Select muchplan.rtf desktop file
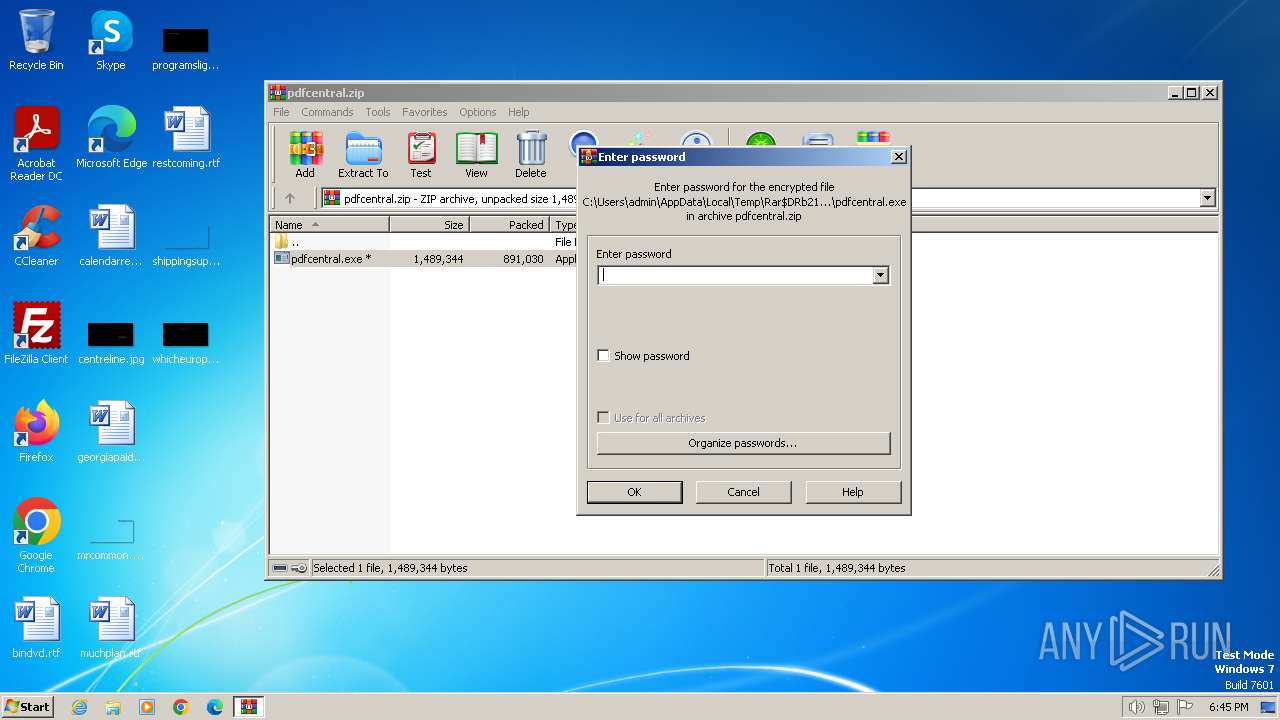Viewport: 1280px width, 720px height. point(110,628)
